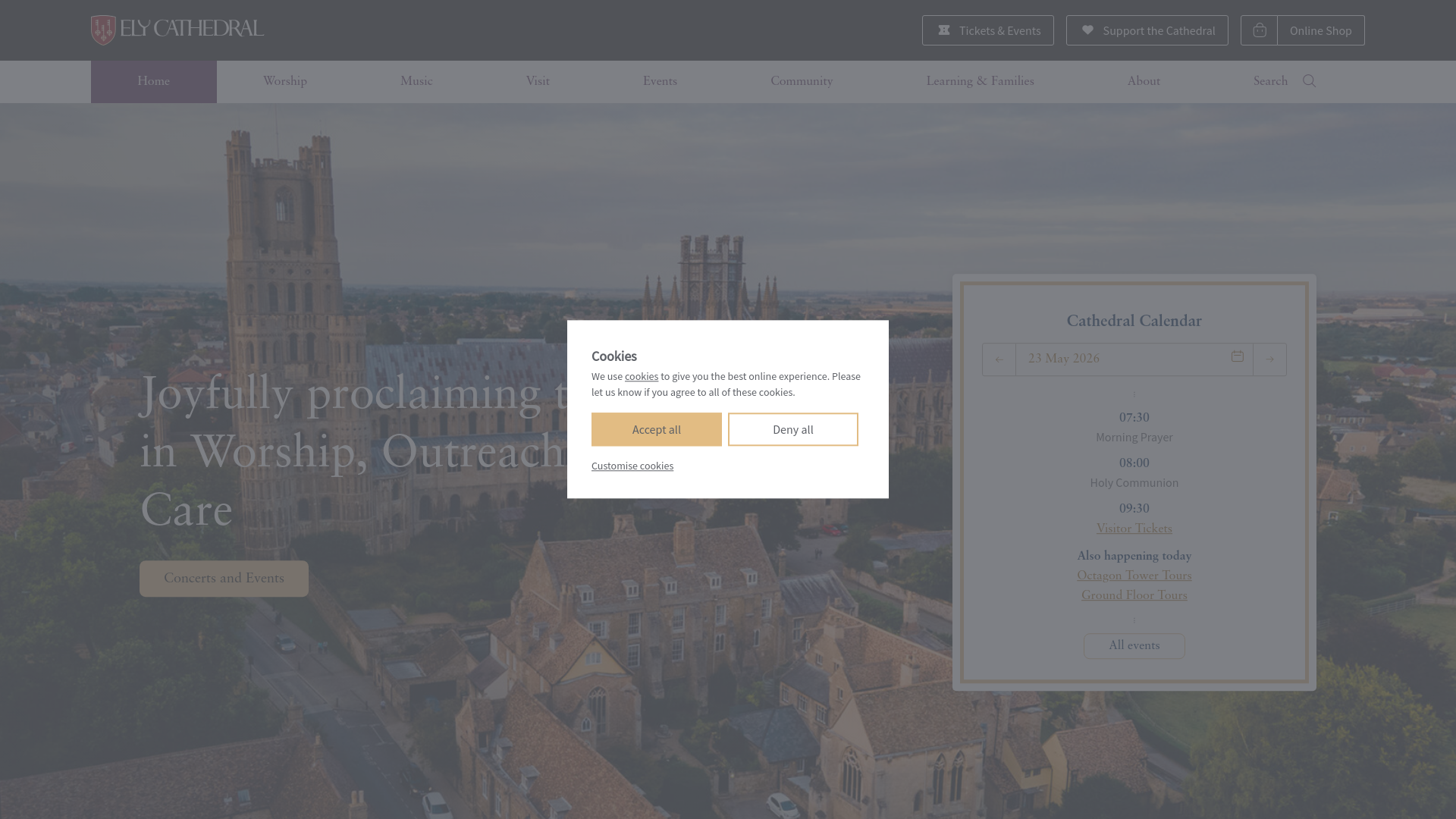This screenshot has width=1456, height=819.
Task: Click Concerts and Events button
Action: (x=224, y=579)
